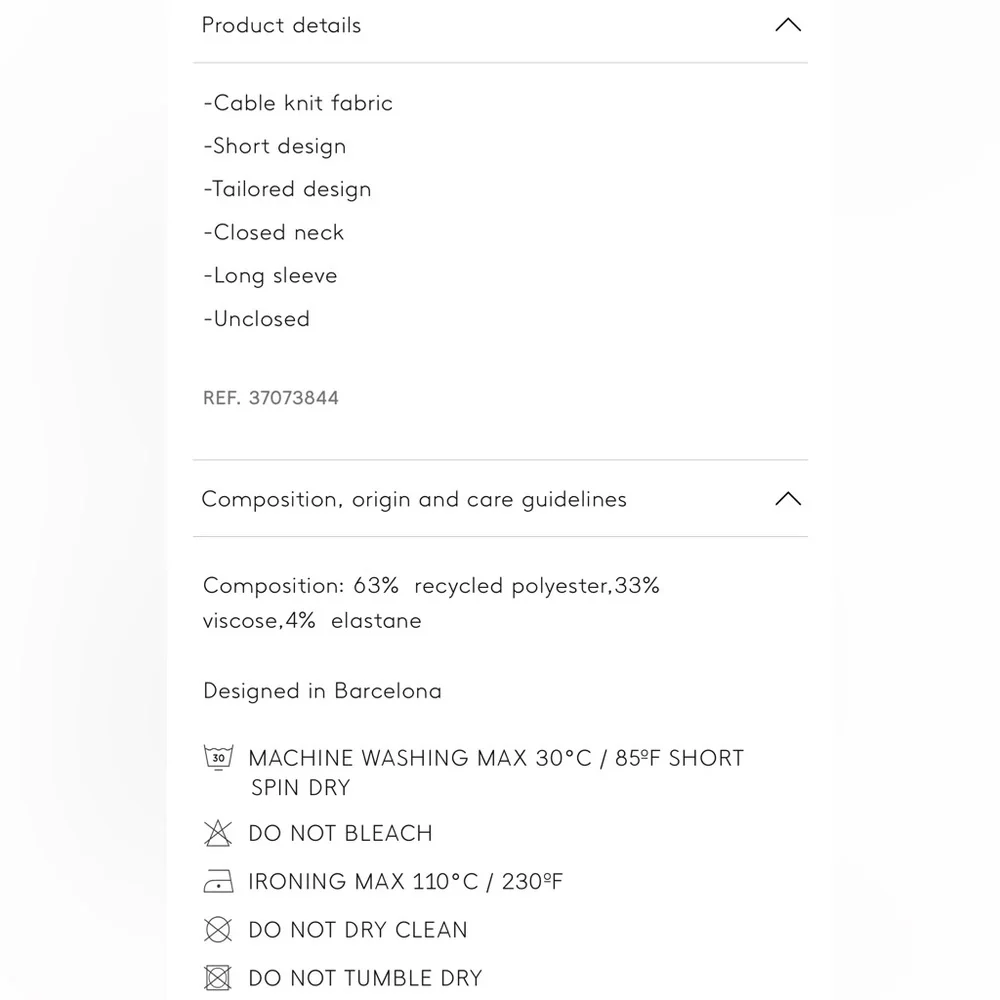The image size is (1000, 1000).
Task: Collapse Composition, origin and care guidelines chevron
Action: coord(788,499)
